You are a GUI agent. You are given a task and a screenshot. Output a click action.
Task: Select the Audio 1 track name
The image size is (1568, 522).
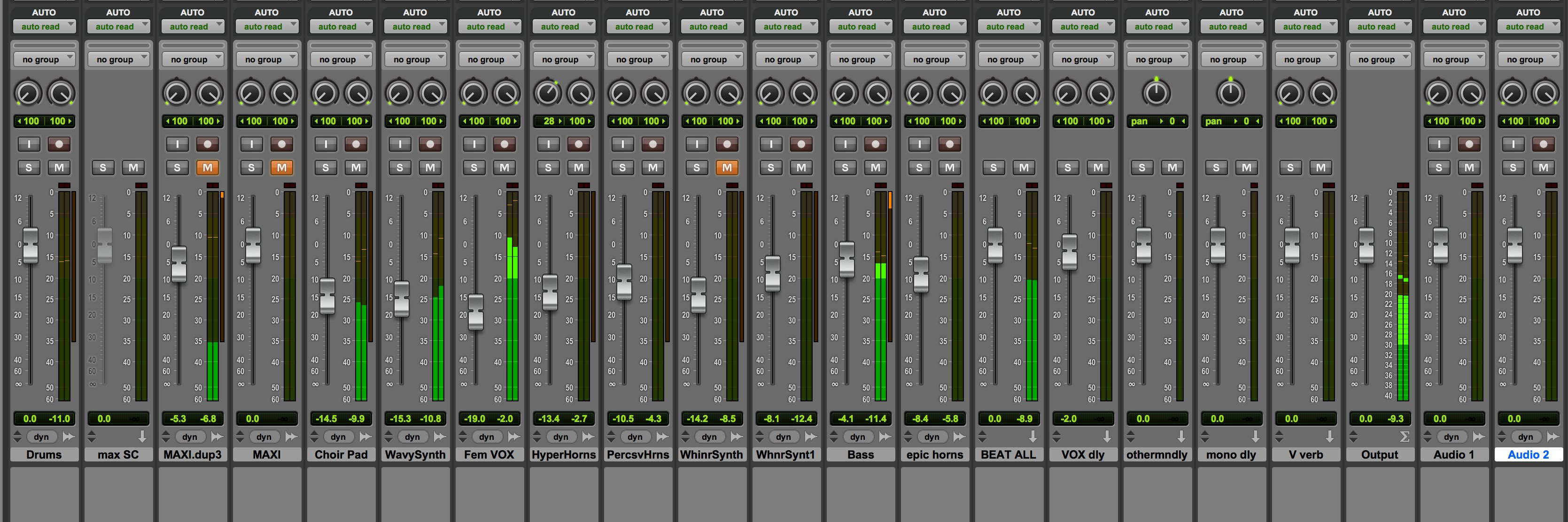point(1453,454)
